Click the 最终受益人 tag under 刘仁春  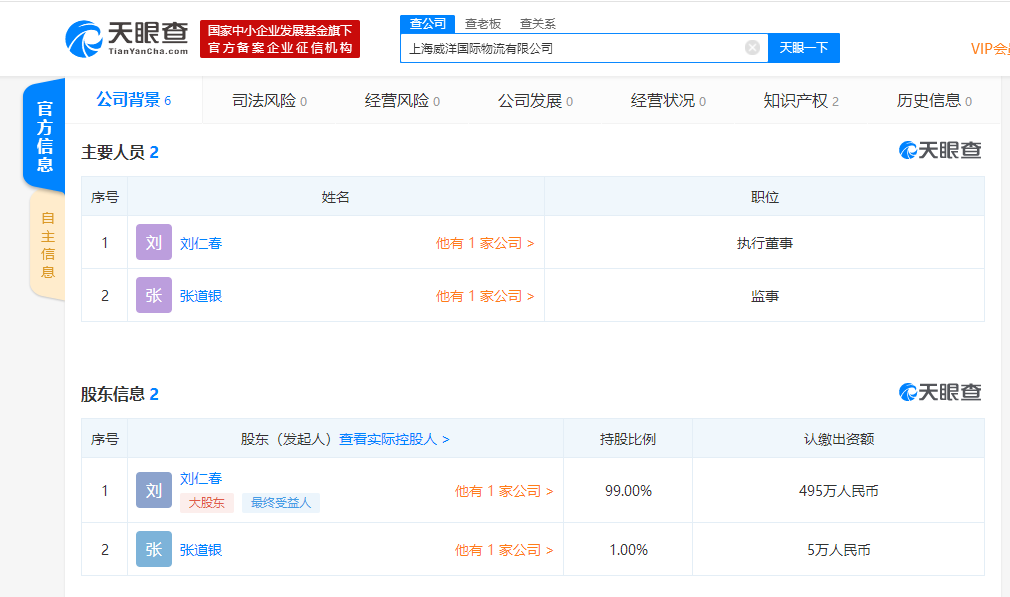[281, 503]
